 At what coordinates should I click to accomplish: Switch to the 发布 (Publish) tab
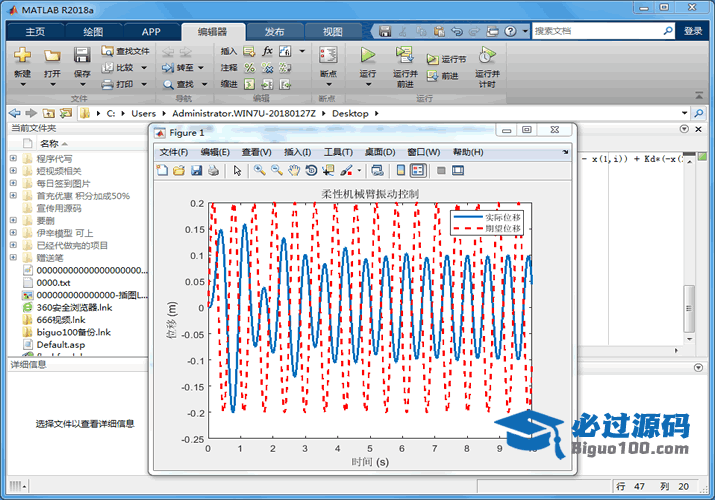pyautogui.click(x=275, y=31)
